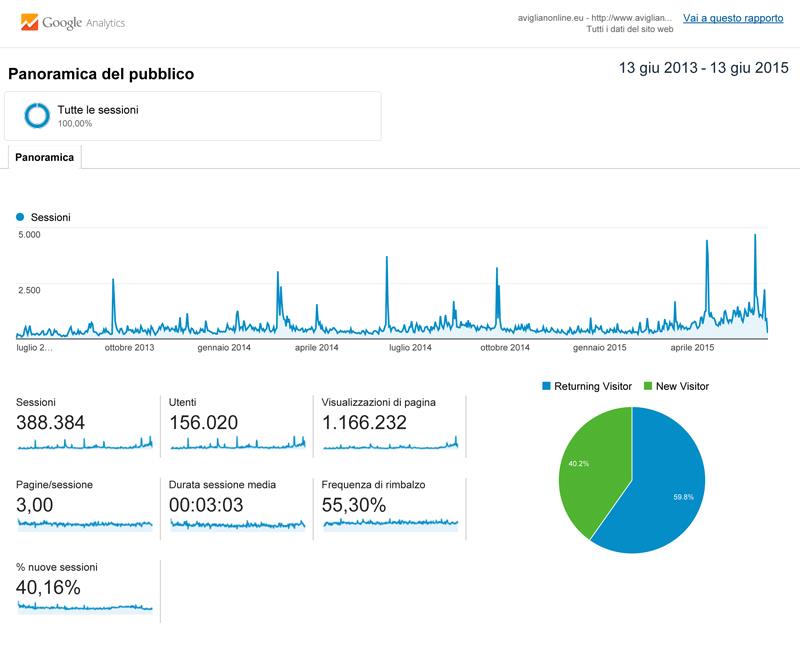Open the Vai a questo rapporto link
This screenshot has width=800, height=661.
[733, 18]
